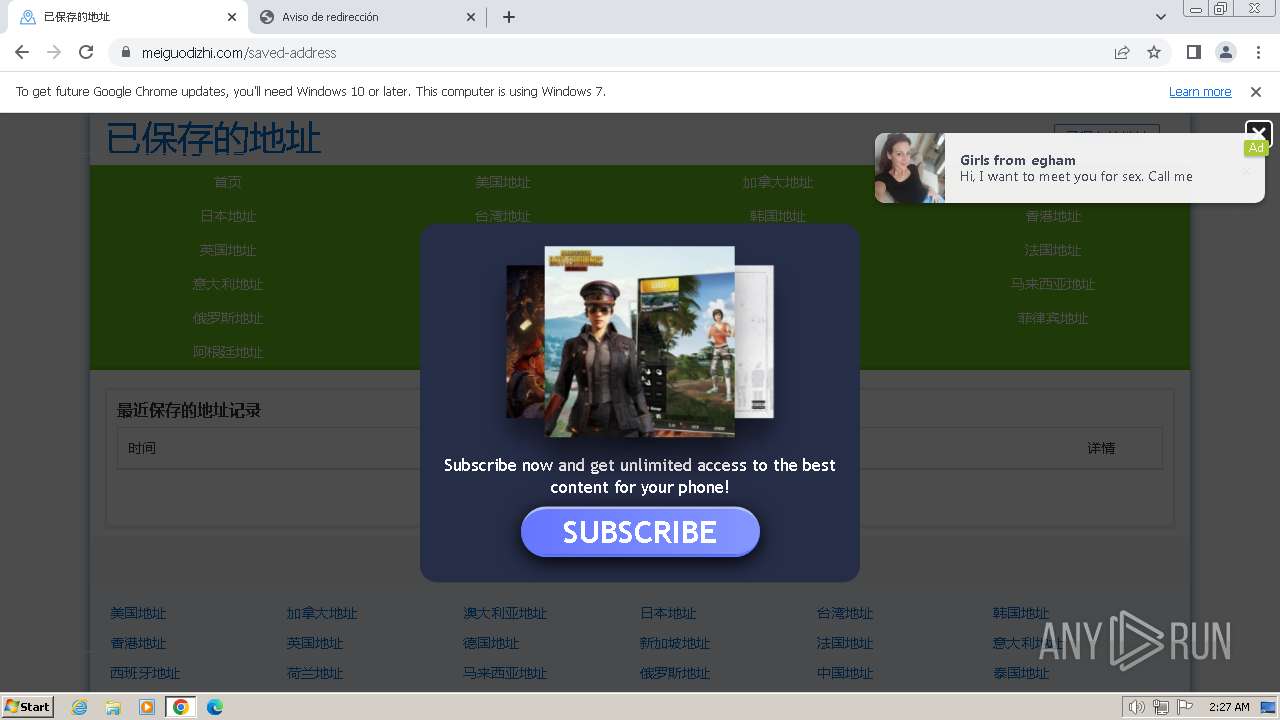Open Chrome profile menu
Screen dimensions: 1280x720
1225,52
